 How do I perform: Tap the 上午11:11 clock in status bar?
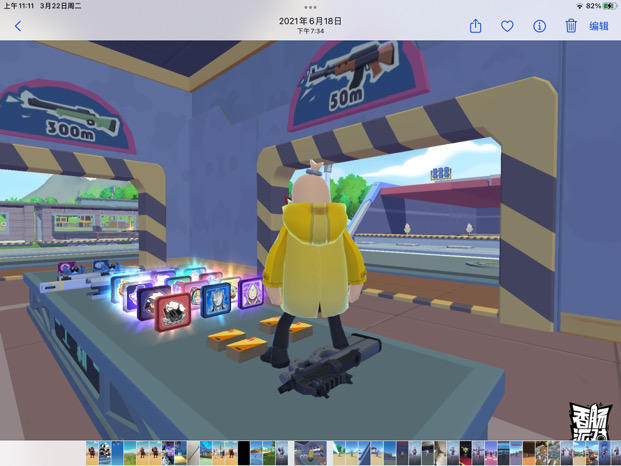pyautogui.click(x=19, y=6)
